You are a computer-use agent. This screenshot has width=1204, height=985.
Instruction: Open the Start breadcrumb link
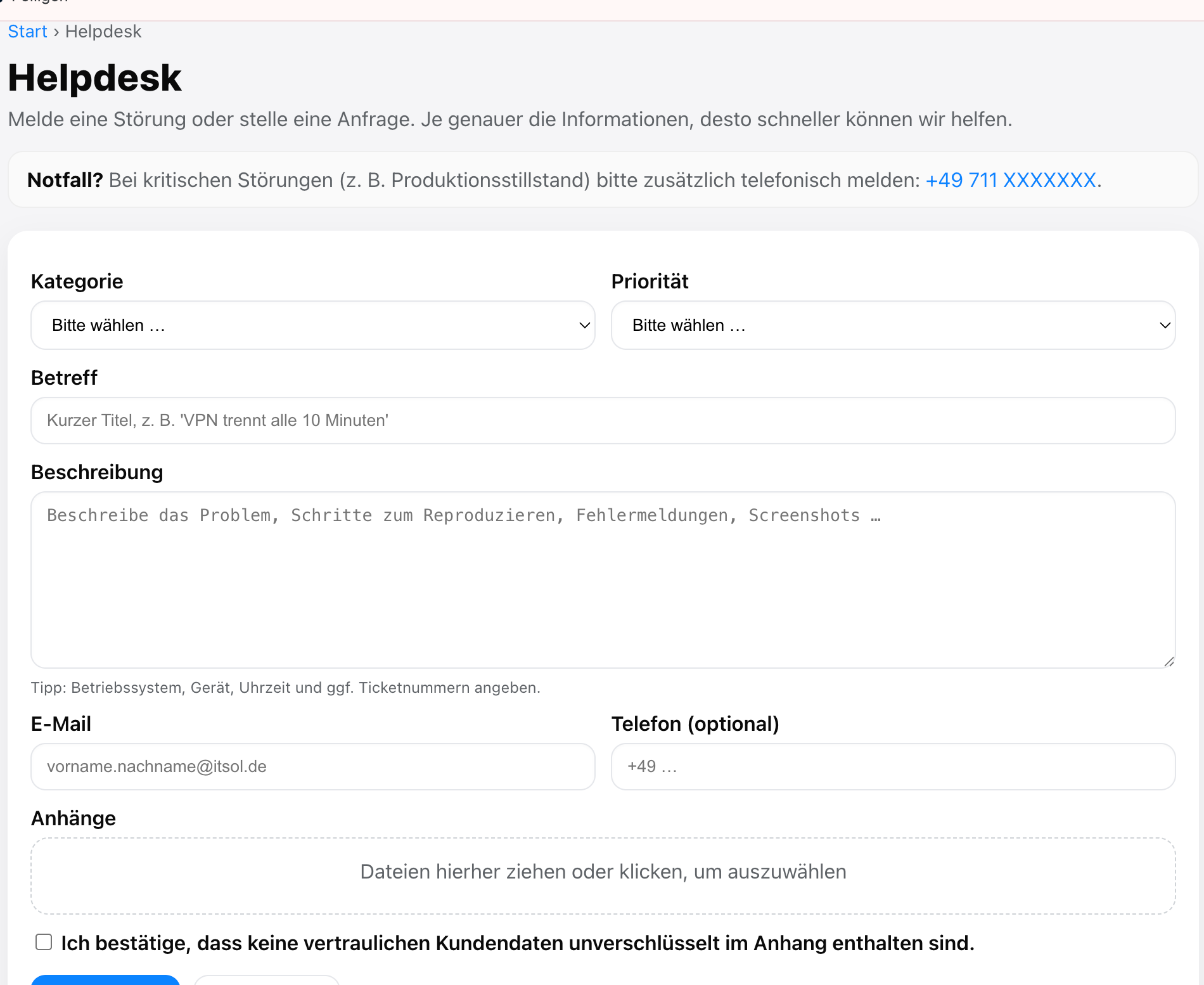tap(27, 31)
